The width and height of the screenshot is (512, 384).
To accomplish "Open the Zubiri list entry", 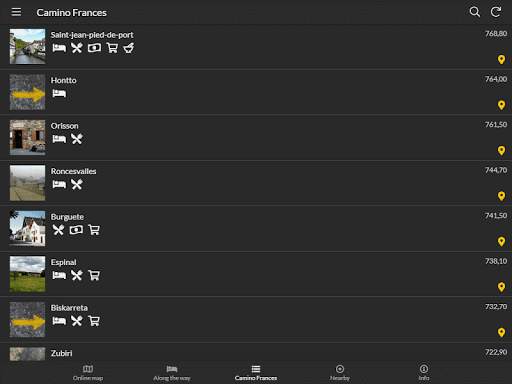I will point(256,353).
